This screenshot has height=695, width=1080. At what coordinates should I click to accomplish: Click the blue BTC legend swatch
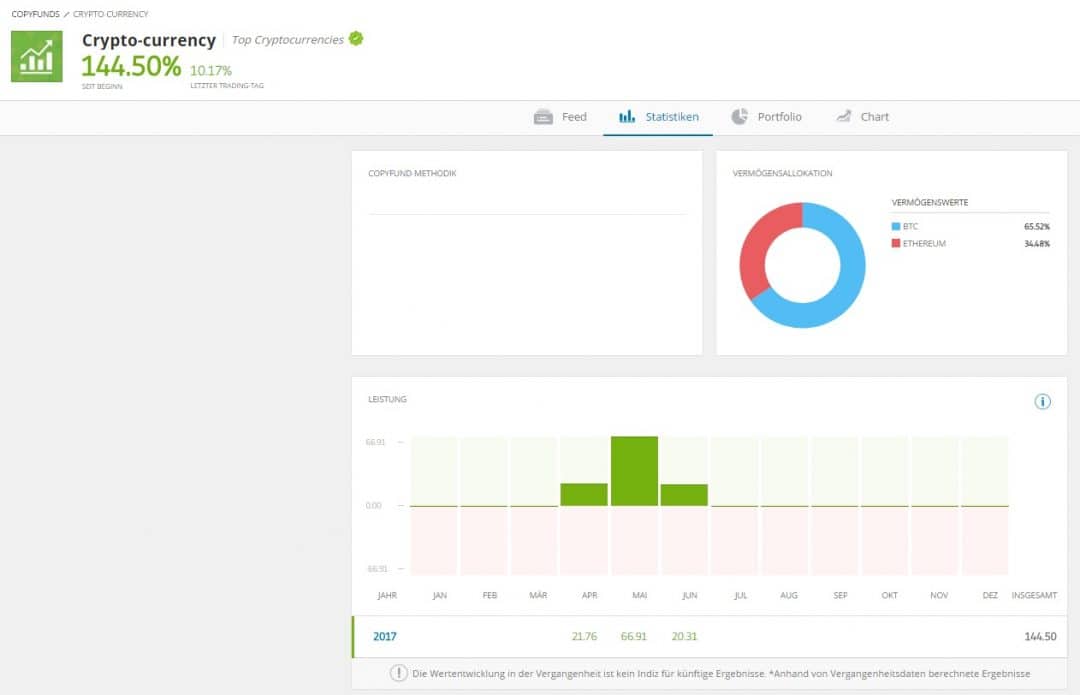coord(895,227)
